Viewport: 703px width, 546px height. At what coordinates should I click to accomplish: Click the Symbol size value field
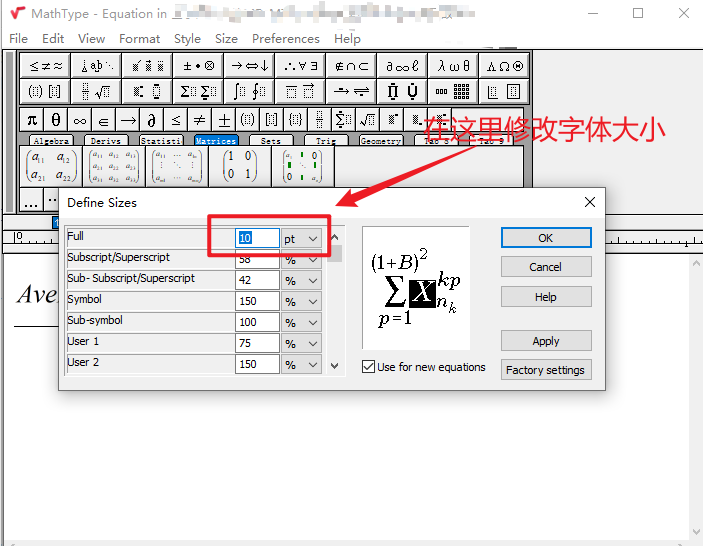[x=257, y=302]
